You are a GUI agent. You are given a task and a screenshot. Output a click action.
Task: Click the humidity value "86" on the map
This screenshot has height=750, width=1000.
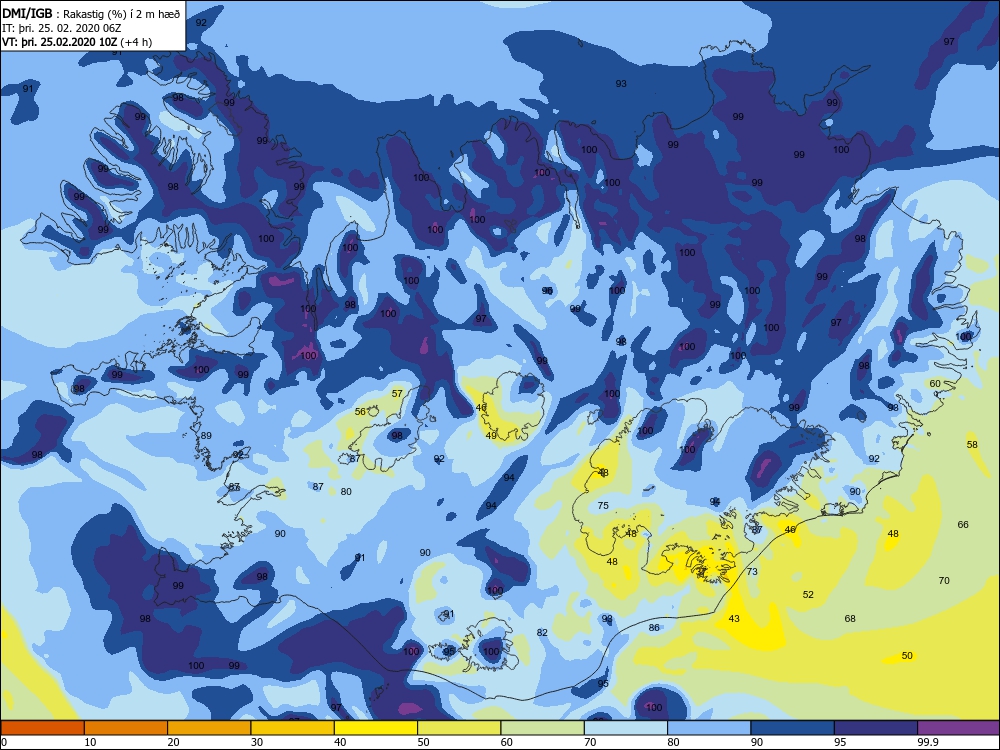pos(654,628)
